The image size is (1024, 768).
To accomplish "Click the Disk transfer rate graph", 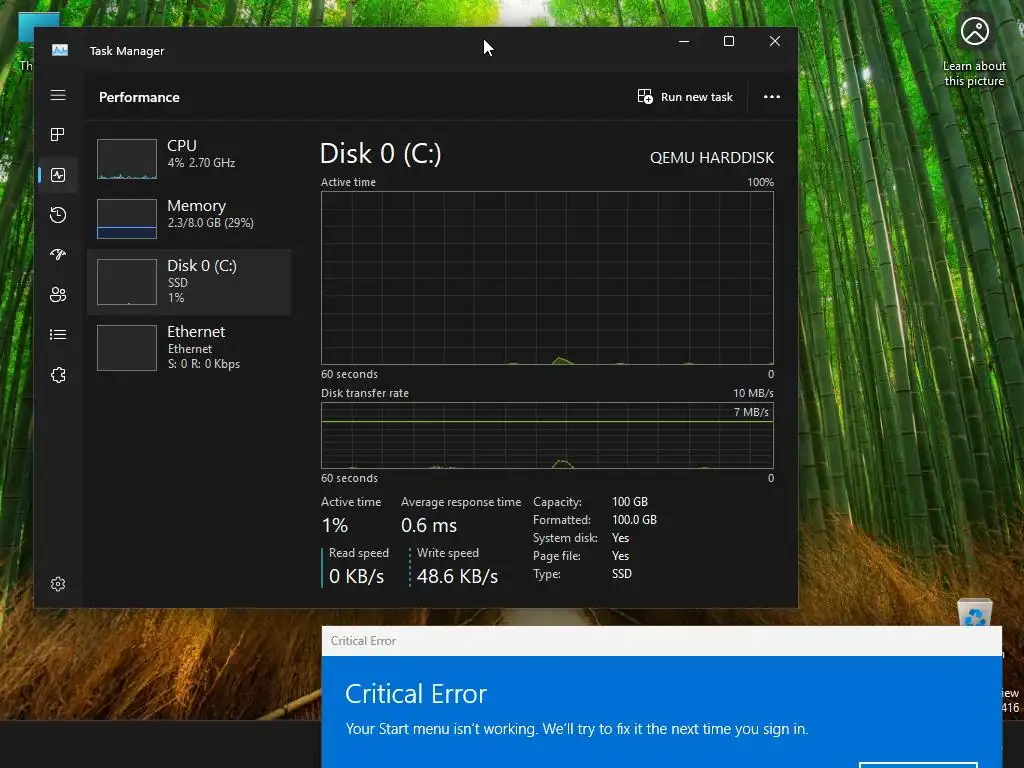I will (547, 436).
